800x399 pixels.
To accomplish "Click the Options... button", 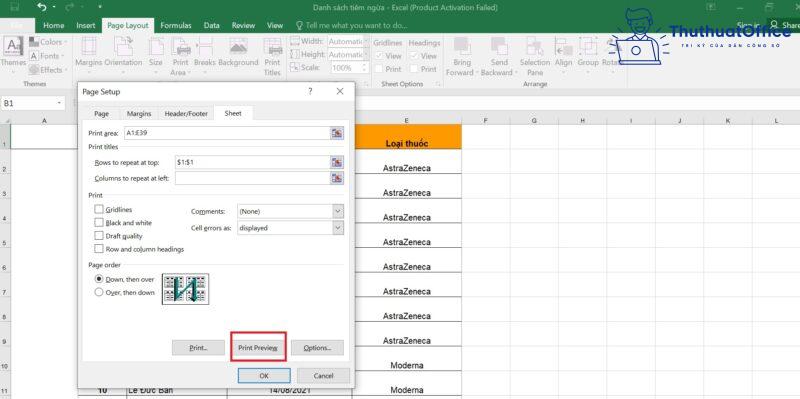I will point(317,347).
